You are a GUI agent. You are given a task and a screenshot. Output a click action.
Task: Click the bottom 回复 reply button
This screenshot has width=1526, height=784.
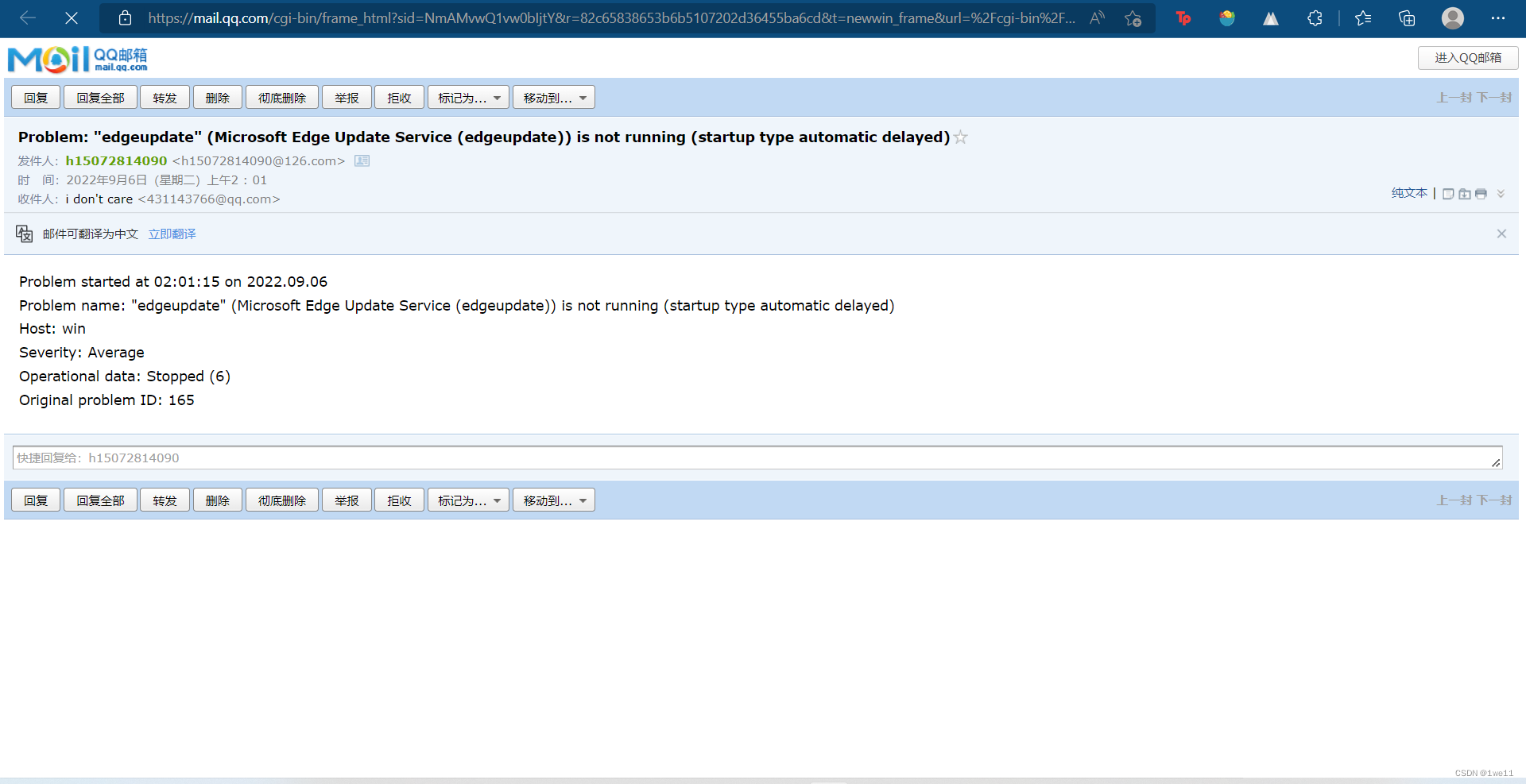(36, 500)
